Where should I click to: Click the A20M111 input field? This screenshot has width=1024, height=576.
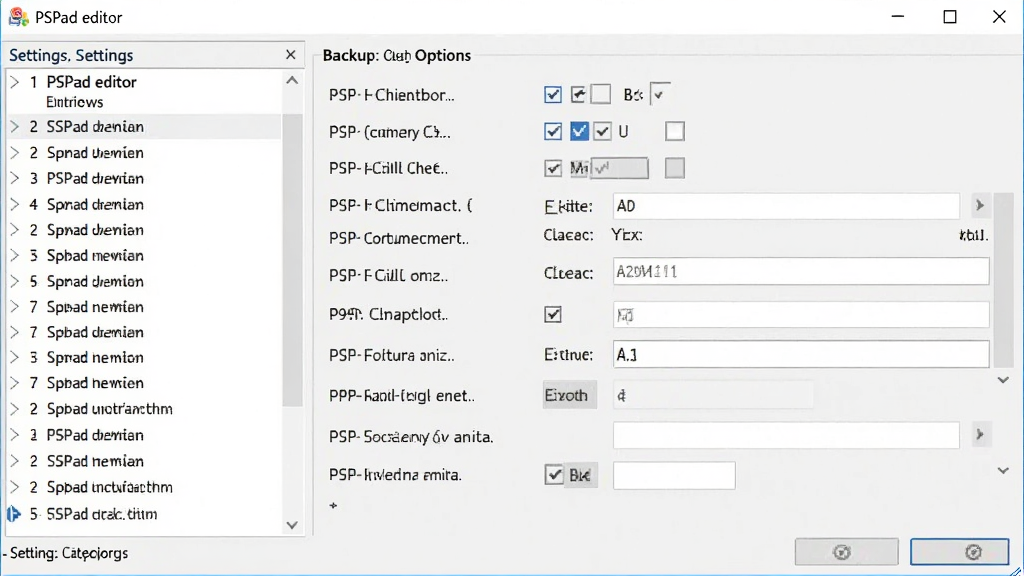tap(801, 272)
